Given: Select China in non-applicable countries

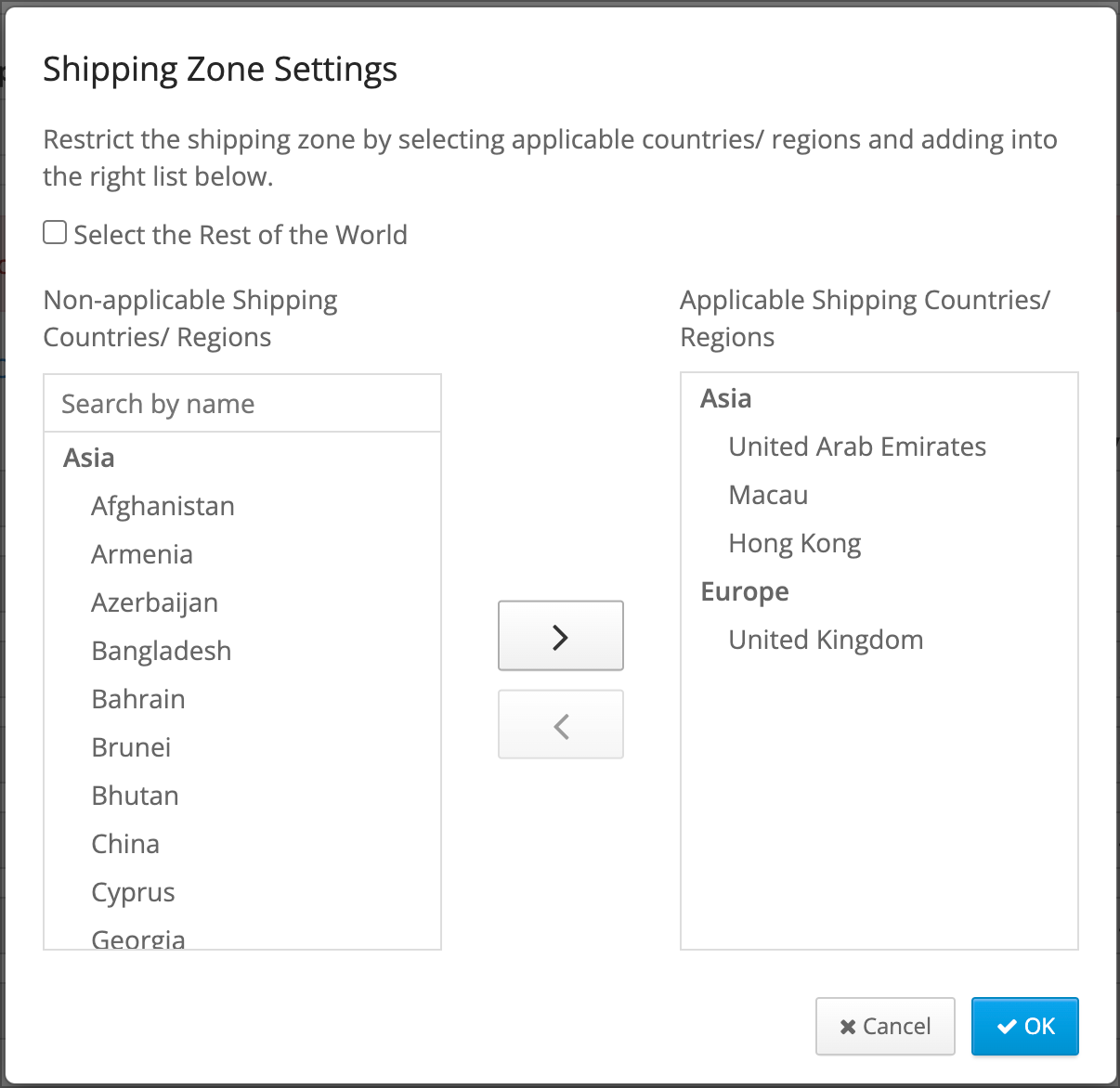Looking at the screenshot, I should coord(125,844).
